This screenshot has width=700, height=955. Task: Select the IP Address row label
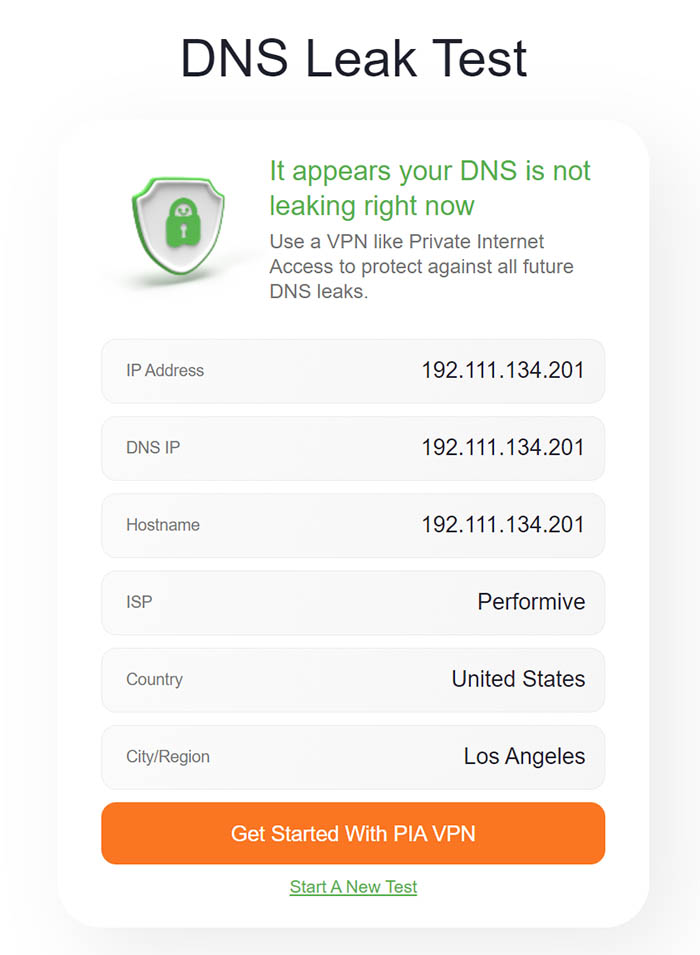[x=165, y=370]
